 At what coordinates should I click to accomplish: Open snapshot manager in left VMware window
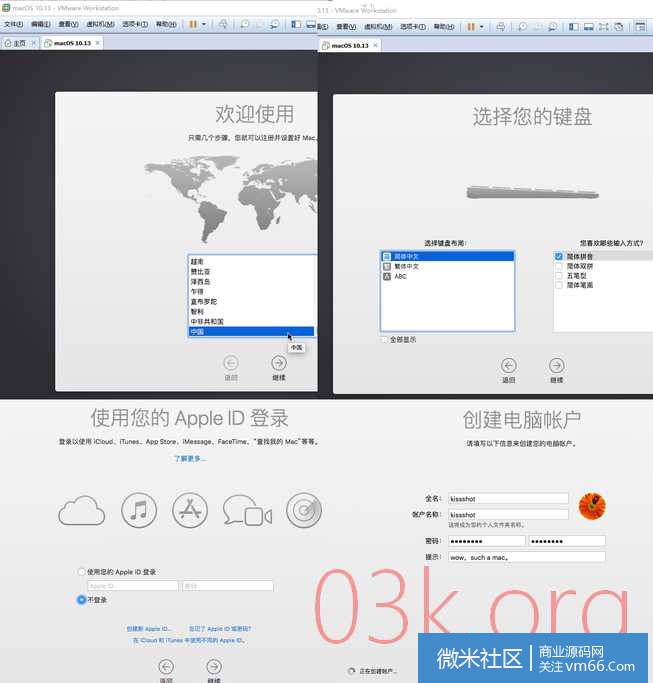click(274, 24)
